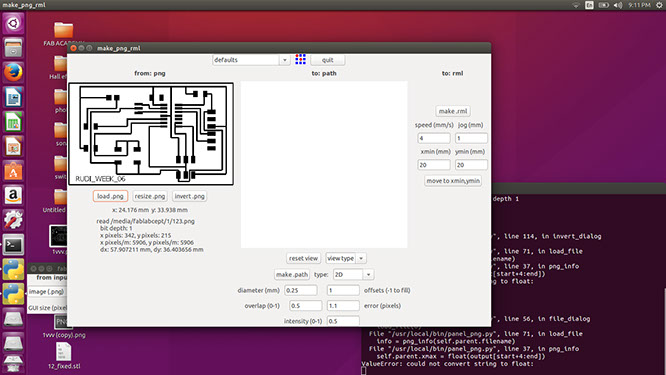Click the error (pixels) field showing 1.1
Viewport: 666px width, 375px height.
pyautogui.click(x=343, y=306)
